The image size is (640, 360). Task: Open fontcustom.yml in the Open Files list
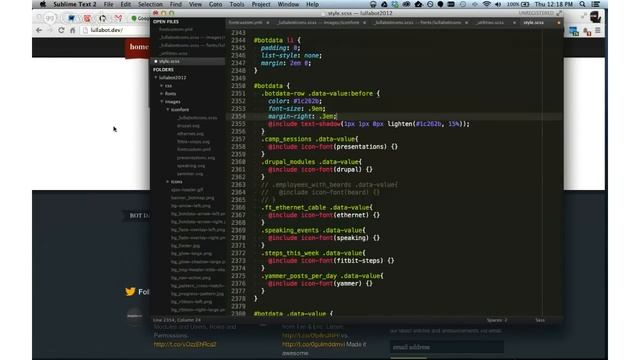[x=176, y=29]
